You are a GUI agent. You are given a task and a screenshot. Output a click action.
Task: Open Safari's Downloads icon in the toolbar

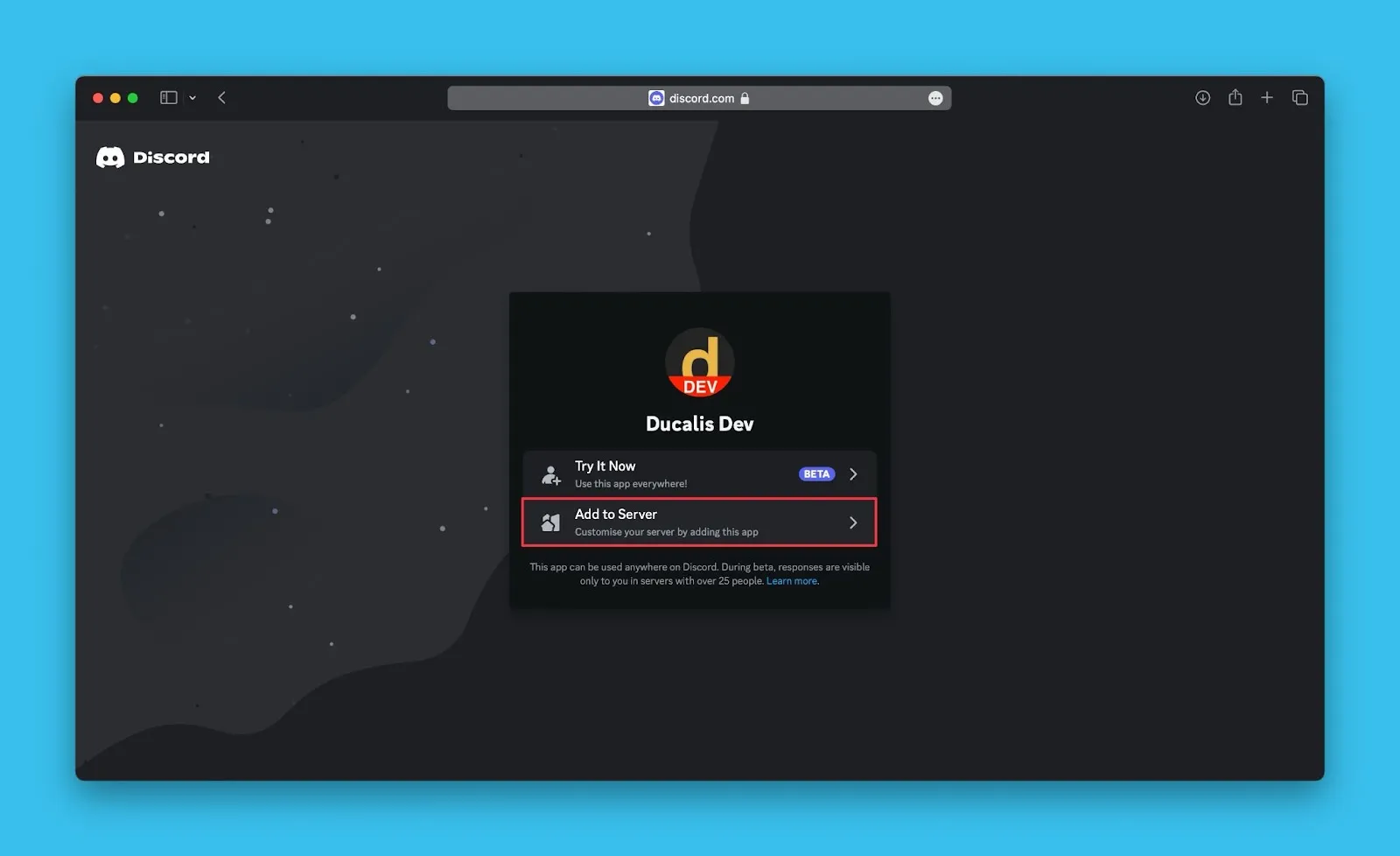(x=1202, y=98)
